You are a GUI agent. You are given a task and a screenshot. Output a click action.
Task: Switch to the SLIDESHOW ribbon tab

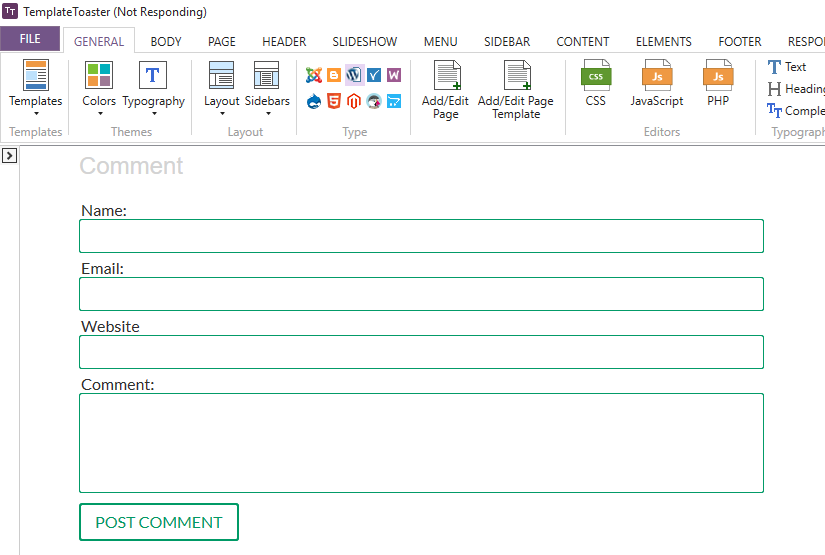(x=365, y=42)
